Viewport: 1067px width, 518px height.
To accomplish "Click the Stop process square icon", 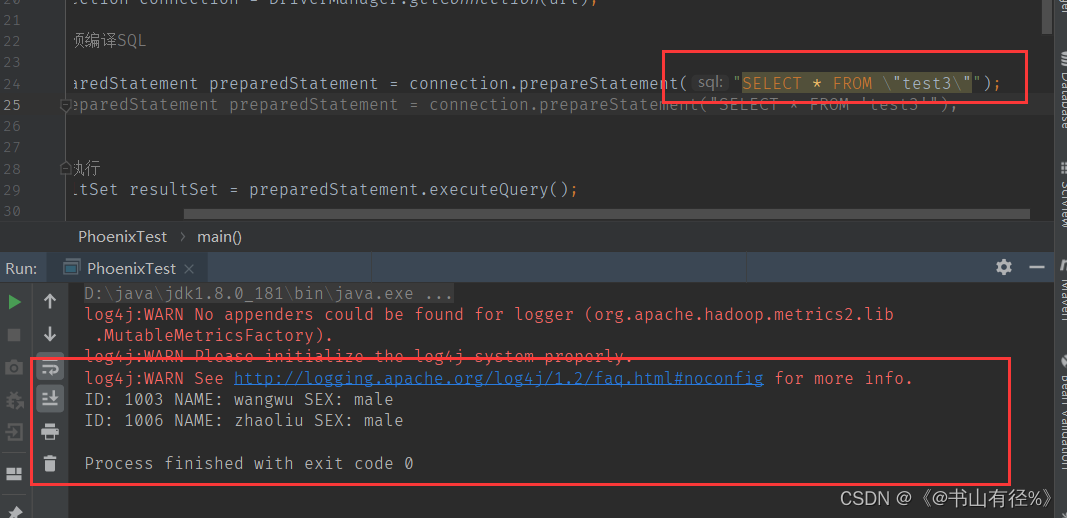I will 14,335.
